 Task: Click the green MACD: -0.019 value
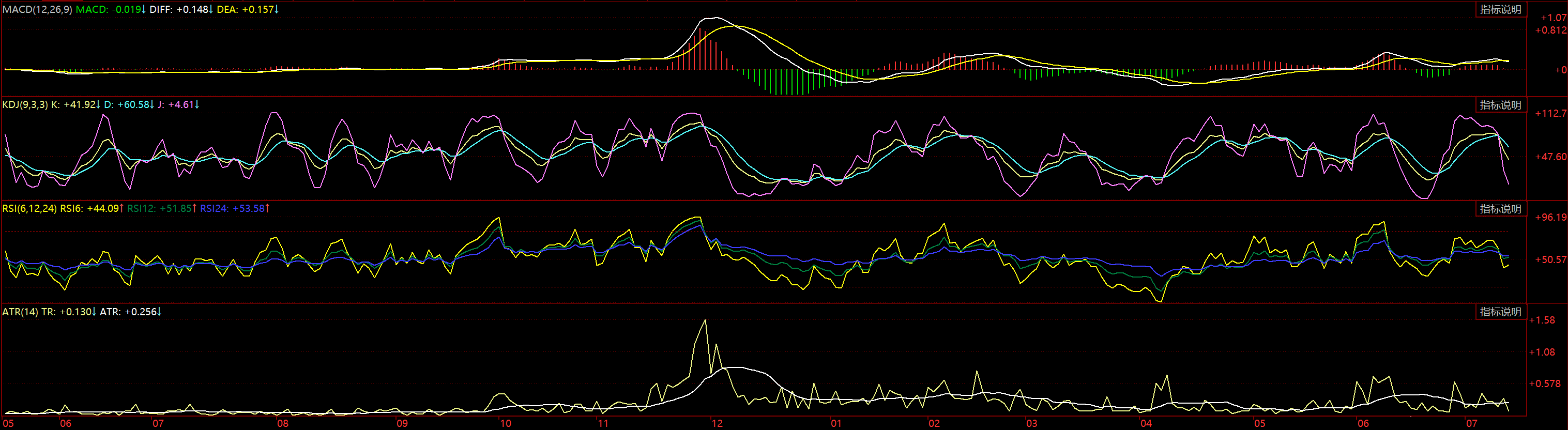pyautogui.click(x=111, y=10)
